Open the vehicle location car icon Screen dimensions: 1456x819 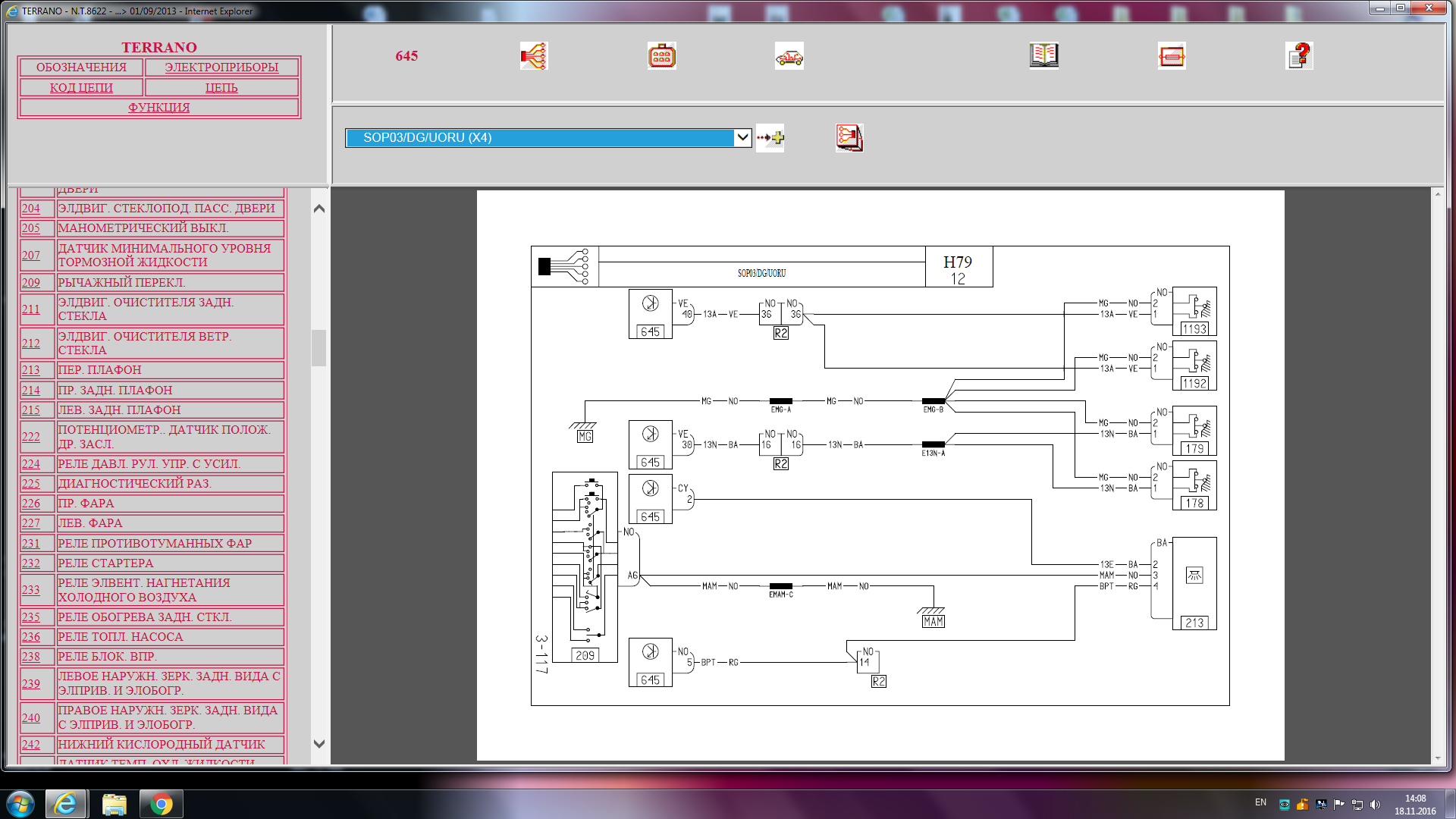(789, 56)
